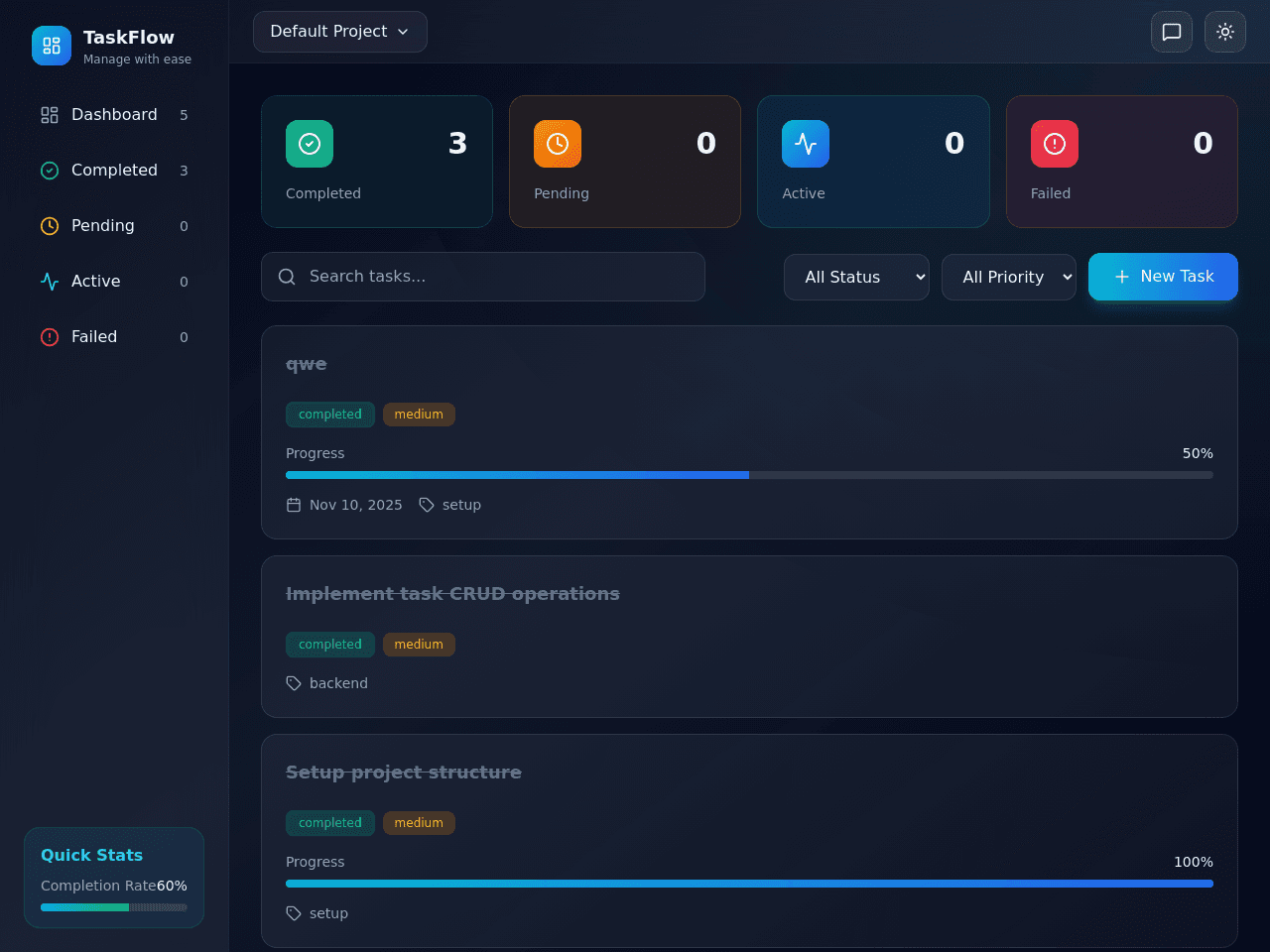The width and height of the screenshot is (1270, 952).
Task: Focus the Search tasks input field
Action: pos(483,277)
